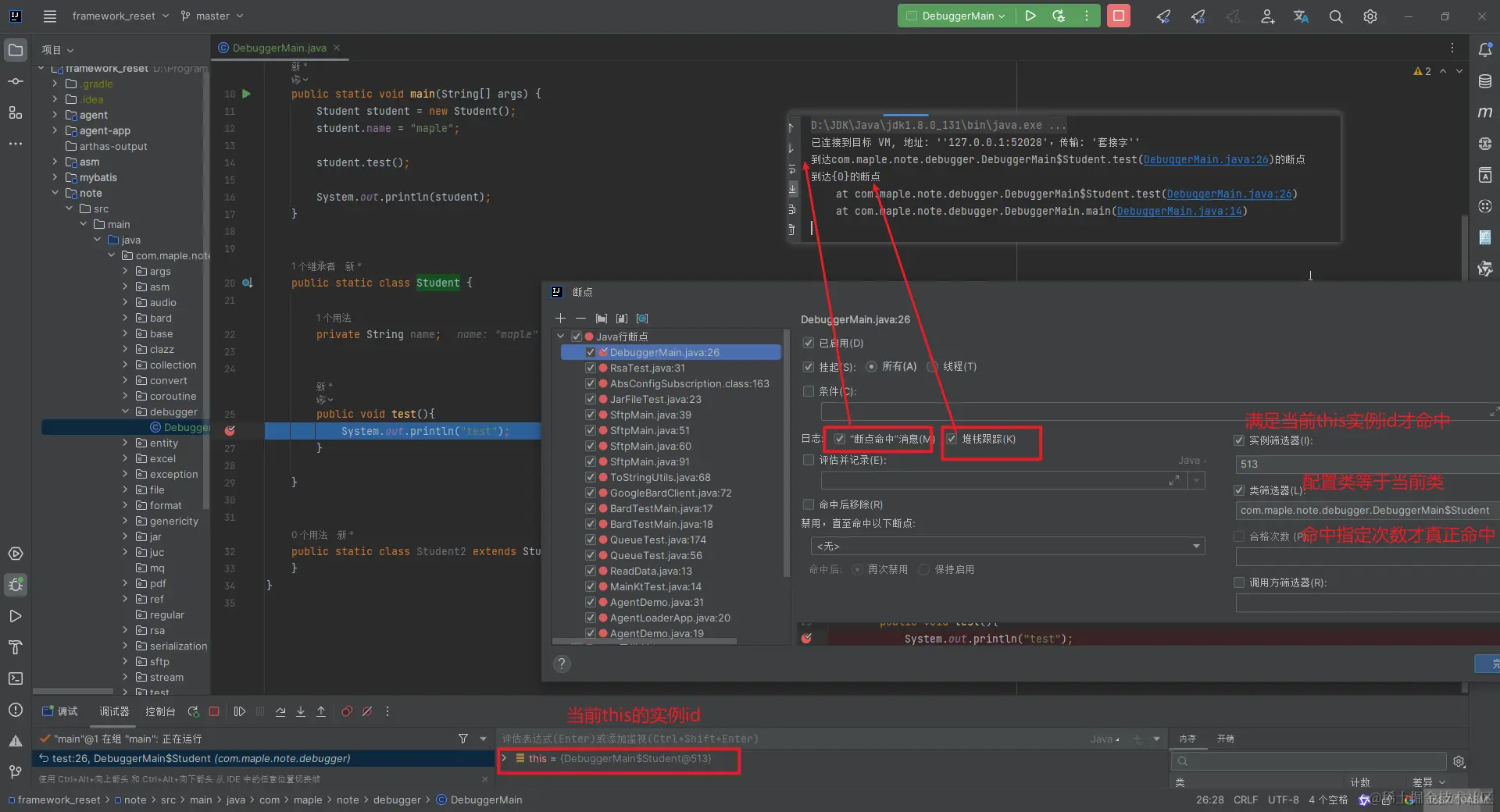Open the Terminal tool window
The height and width of the screenshot is (812, 1500).
tap(16, 678)
